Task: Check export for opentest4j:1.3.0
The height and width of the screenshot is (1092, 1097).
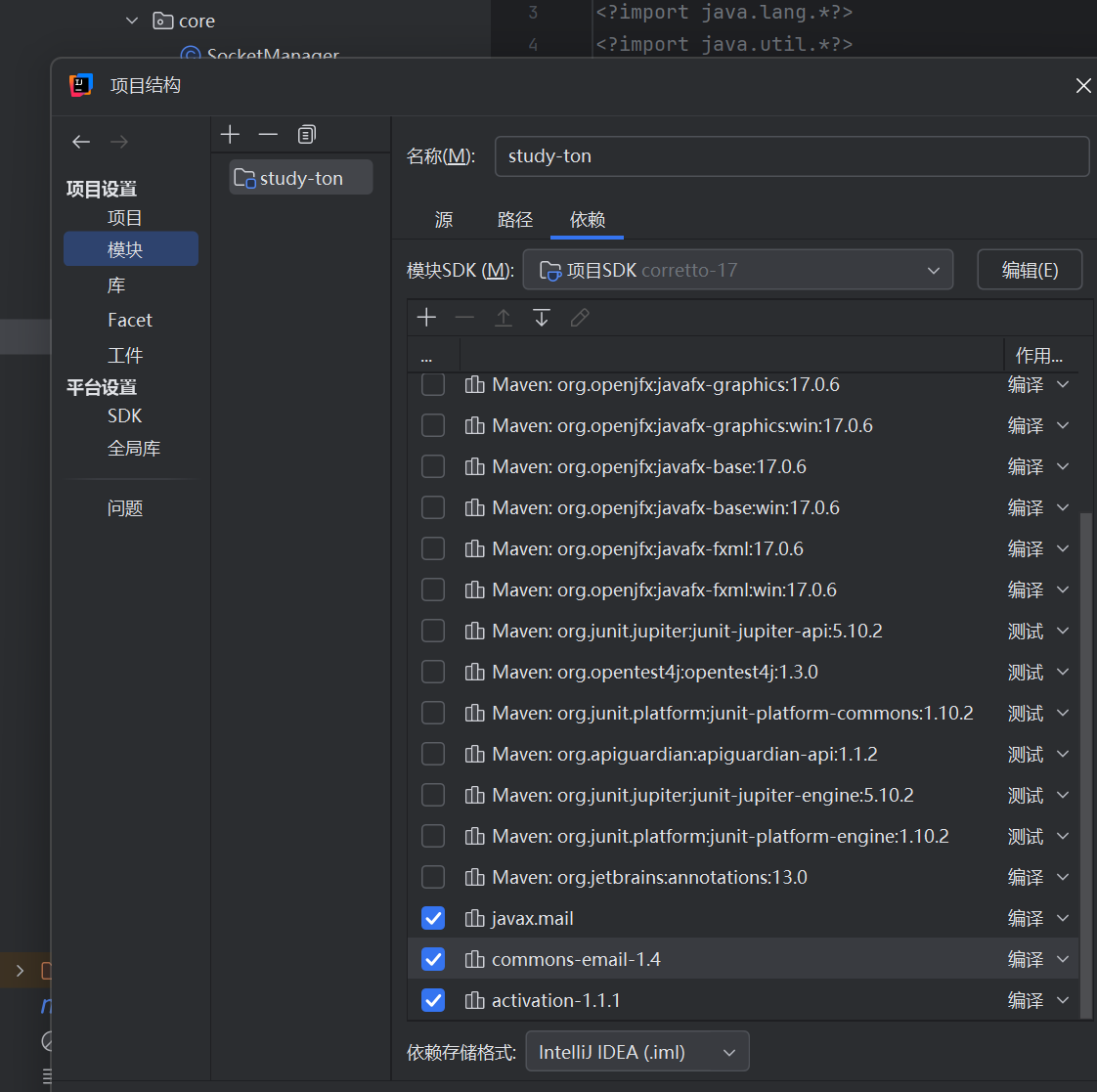Action: 433,672
